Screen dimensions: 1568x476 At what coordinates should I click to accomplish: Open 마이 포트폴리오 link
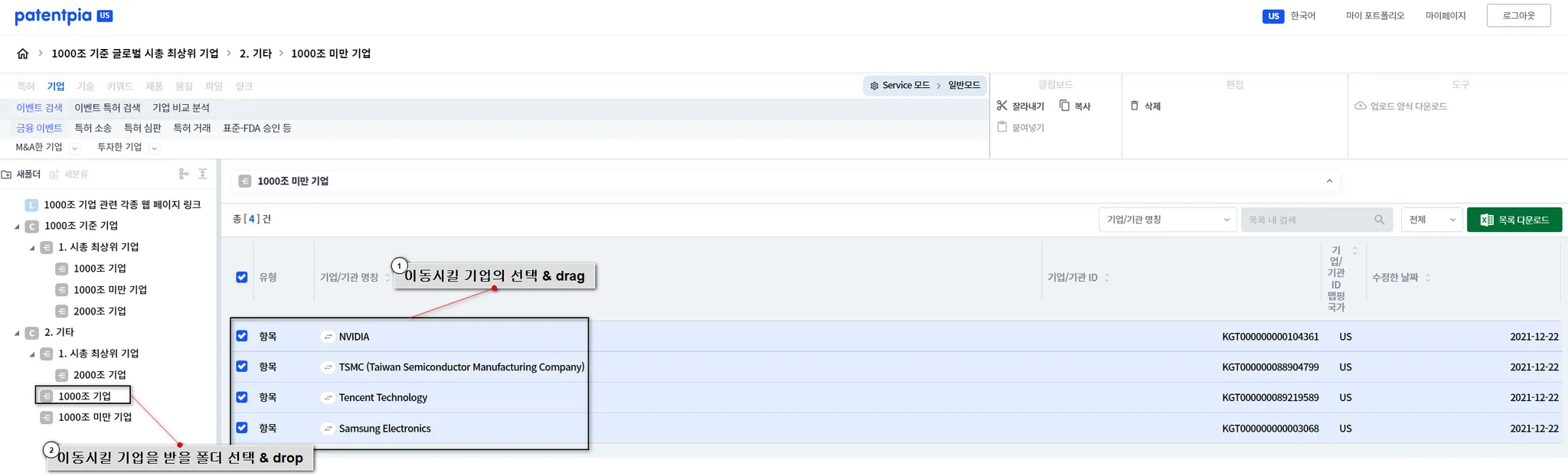click(x=1375, y=15)
